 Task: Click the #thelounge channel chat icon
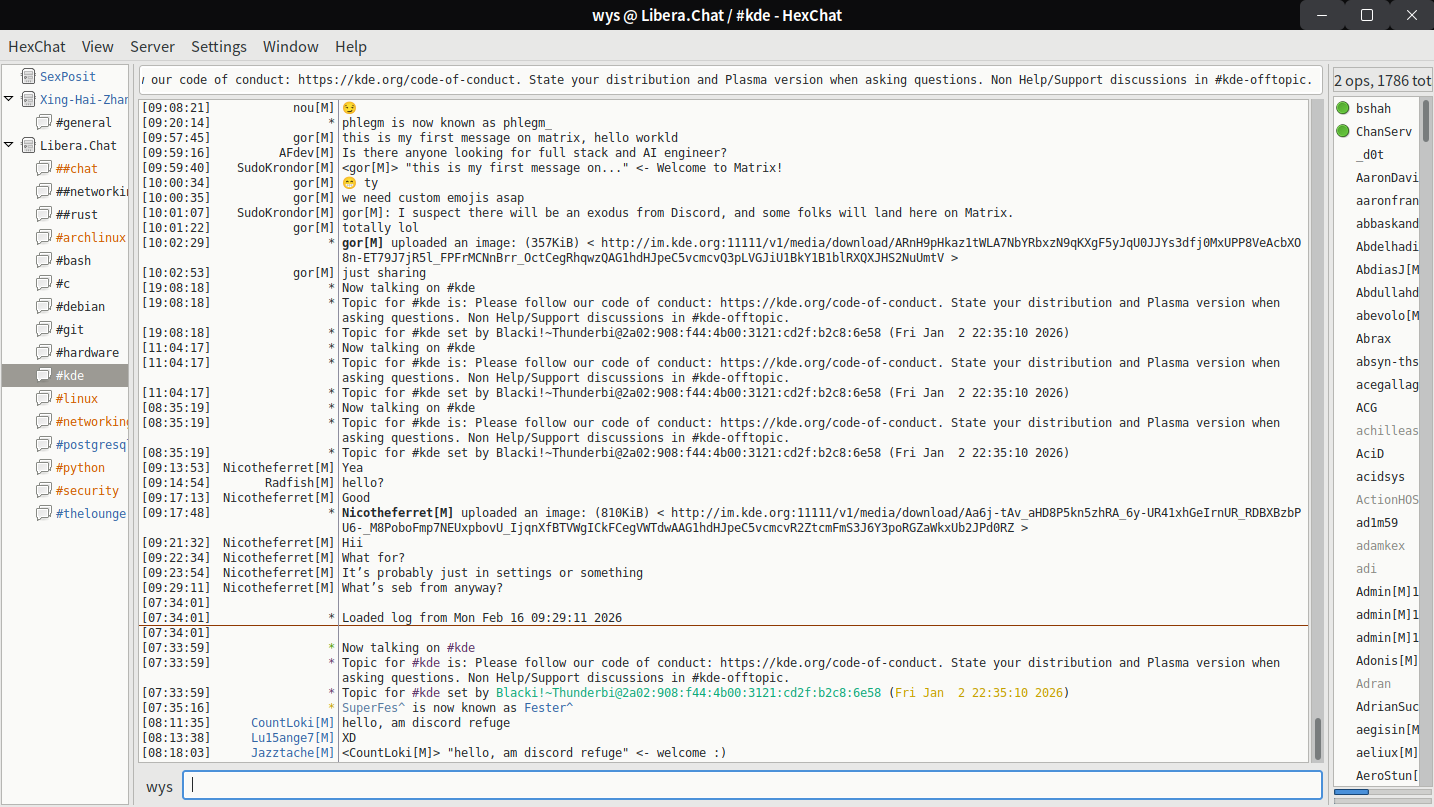[43, 513]
